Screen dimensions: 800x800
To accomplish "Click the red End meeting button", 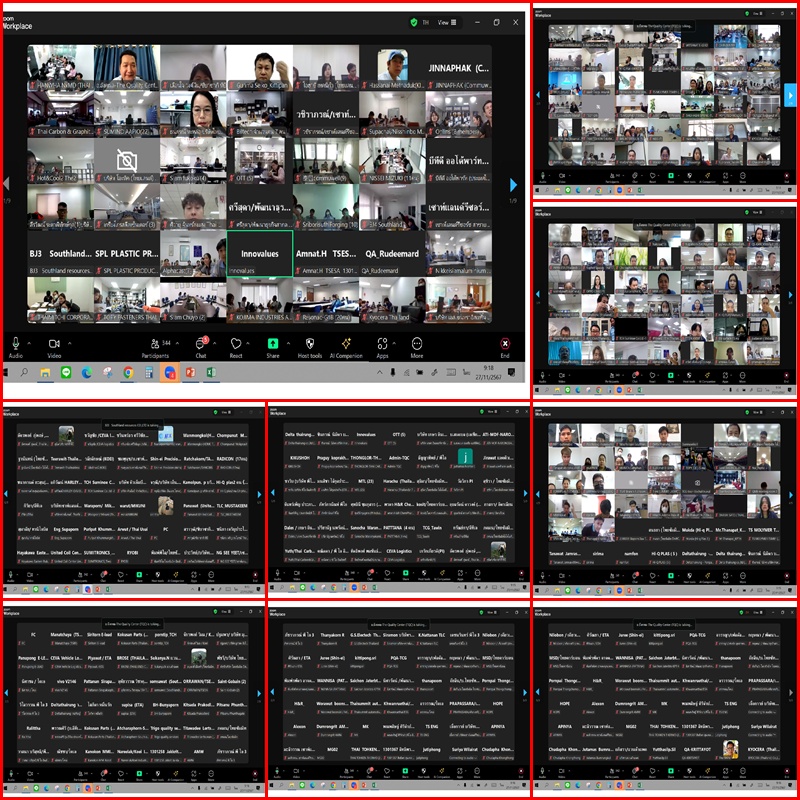I will click(x=505, y=343).
